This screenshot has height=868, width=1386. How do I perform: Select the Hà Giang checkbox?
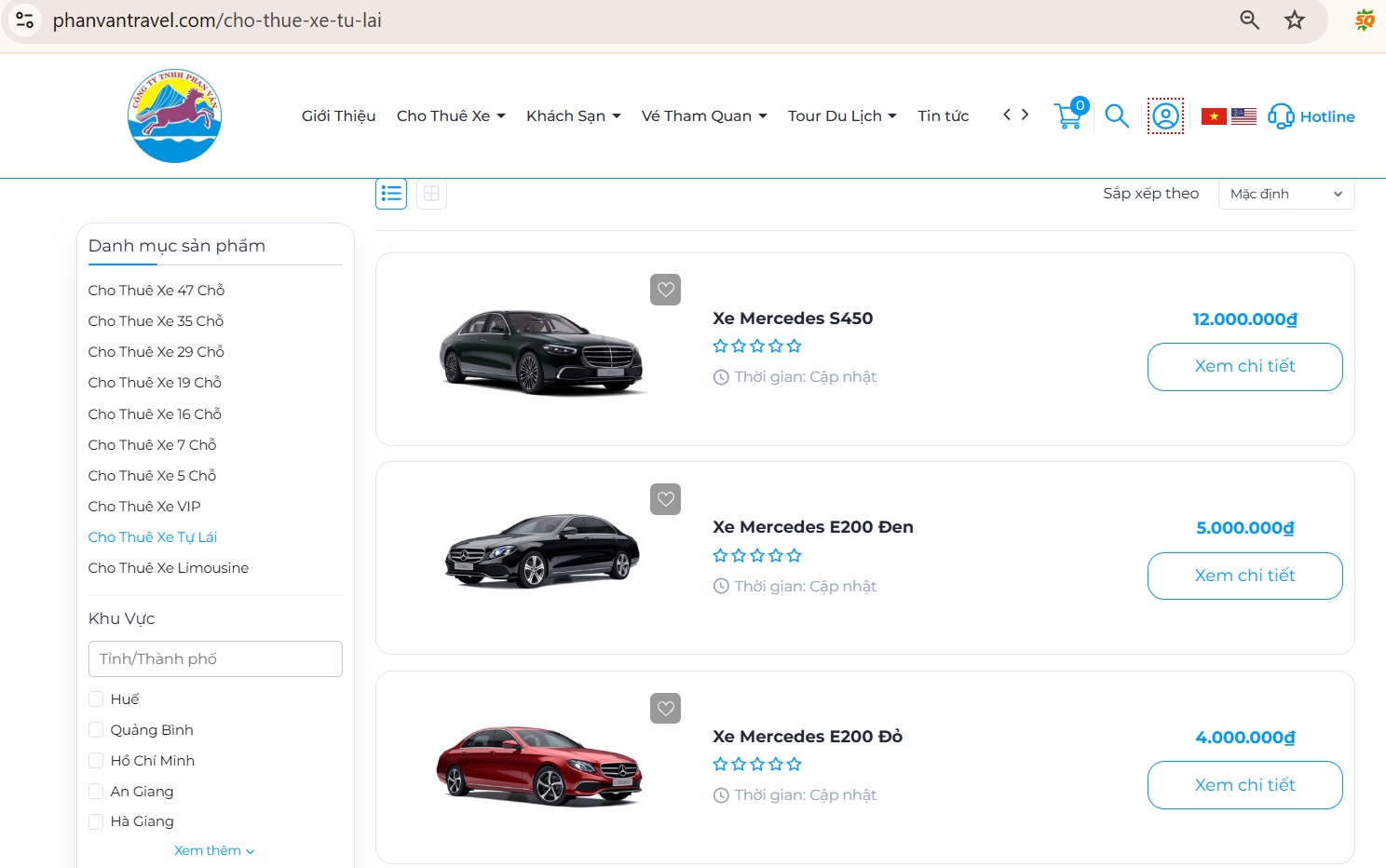pyautogui.click(x=96, y=821)
